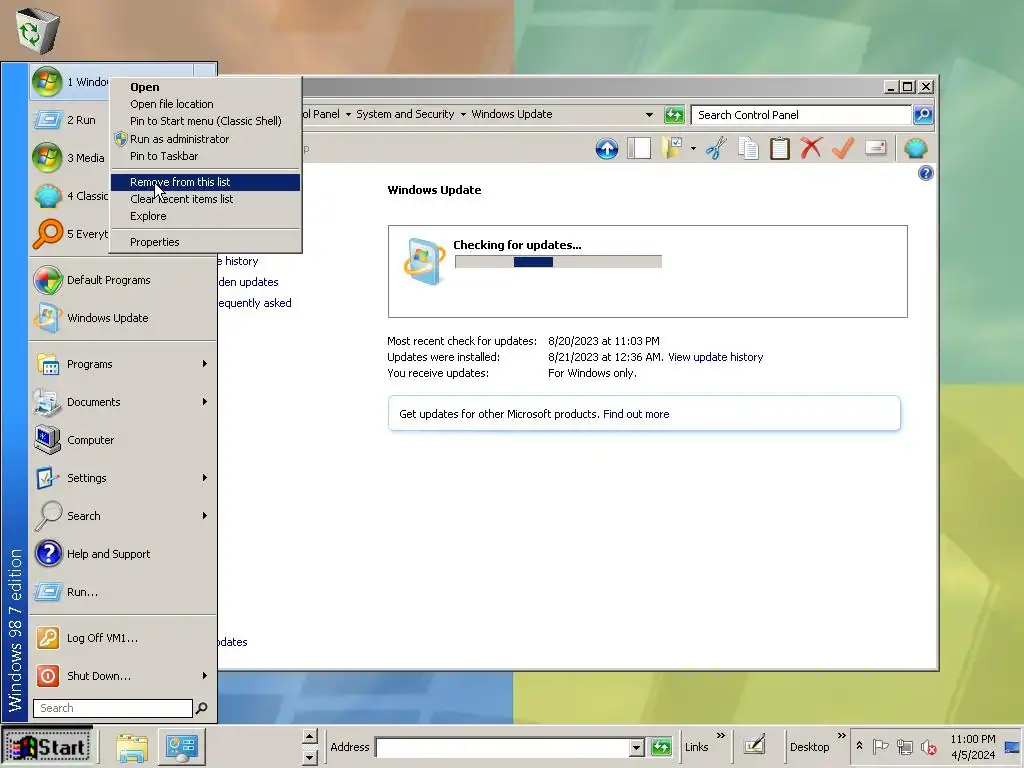Click the Start menu Search box
The width and height of the screenshot is (1024, 768).
[x=113, y=708]
